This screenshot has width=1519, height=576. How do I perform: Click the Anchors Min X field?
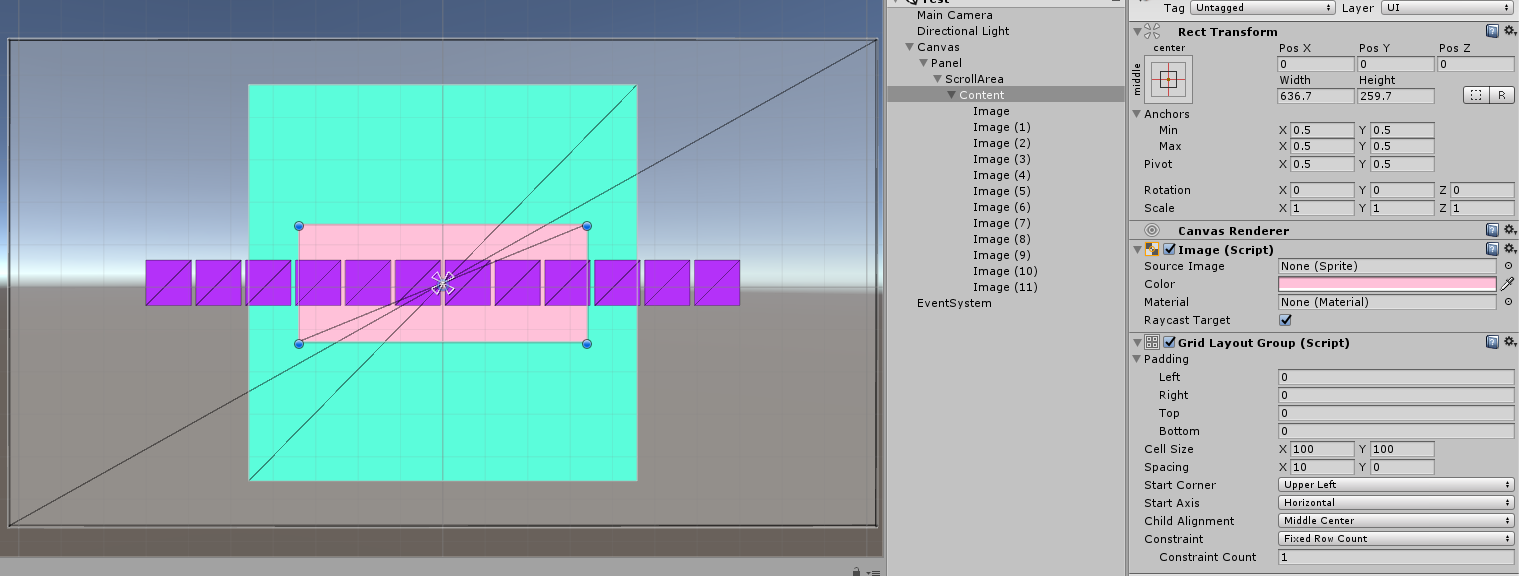coord(1322,130)
